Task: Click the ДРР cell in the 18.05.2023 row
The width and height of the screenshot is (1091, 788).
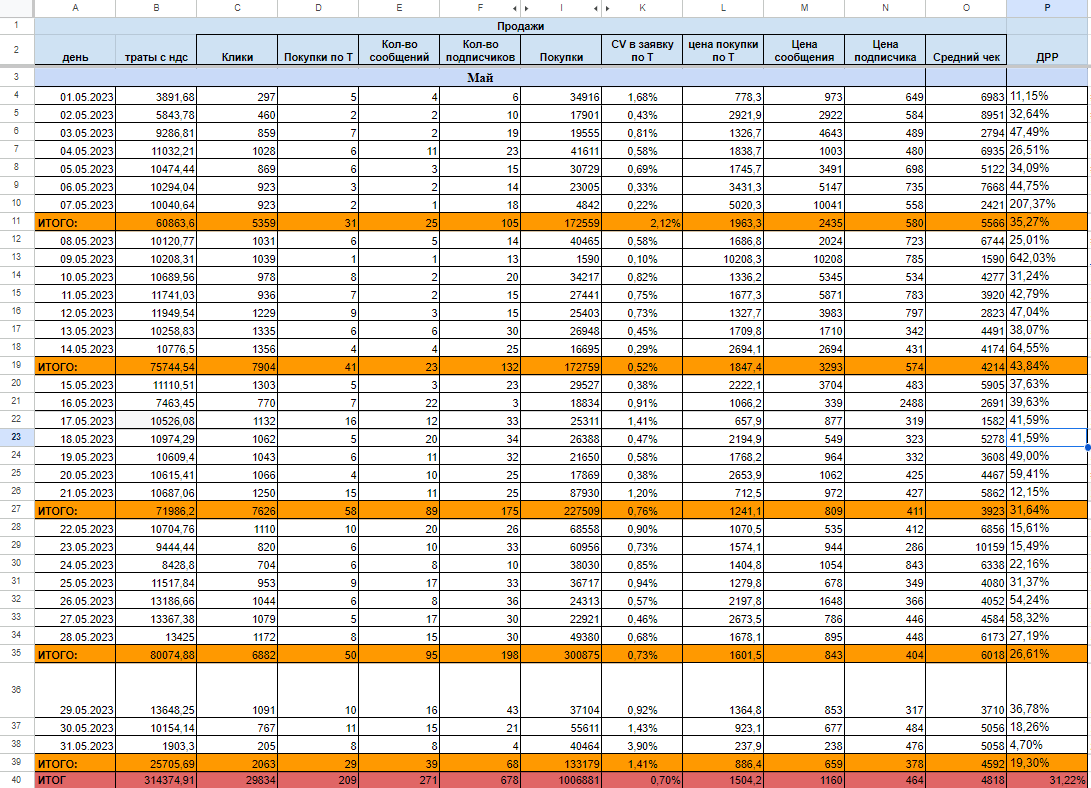Action: 1047,437
